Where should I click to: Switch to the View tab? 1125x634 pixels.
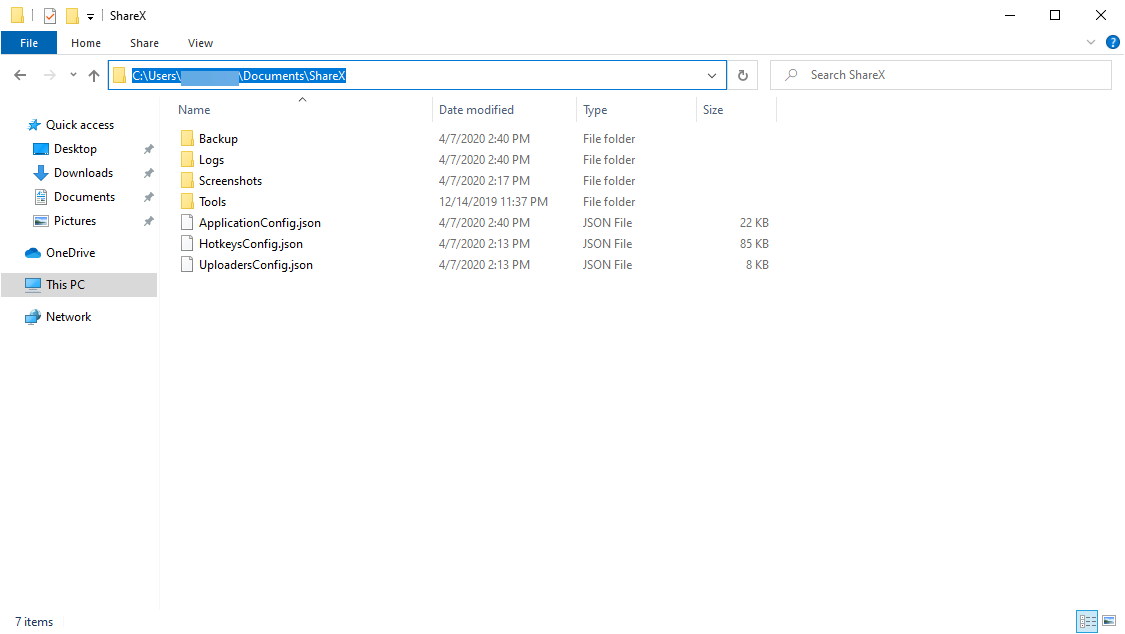click(200, 42)
